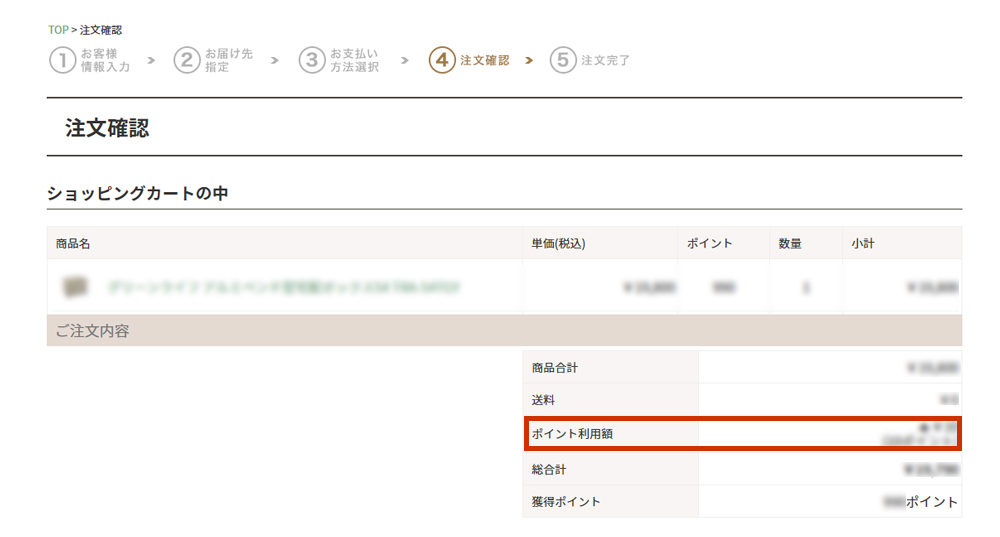Open the green product name link
The width and height of the screenshot is (1000, 537).
[x=284, y=288]
